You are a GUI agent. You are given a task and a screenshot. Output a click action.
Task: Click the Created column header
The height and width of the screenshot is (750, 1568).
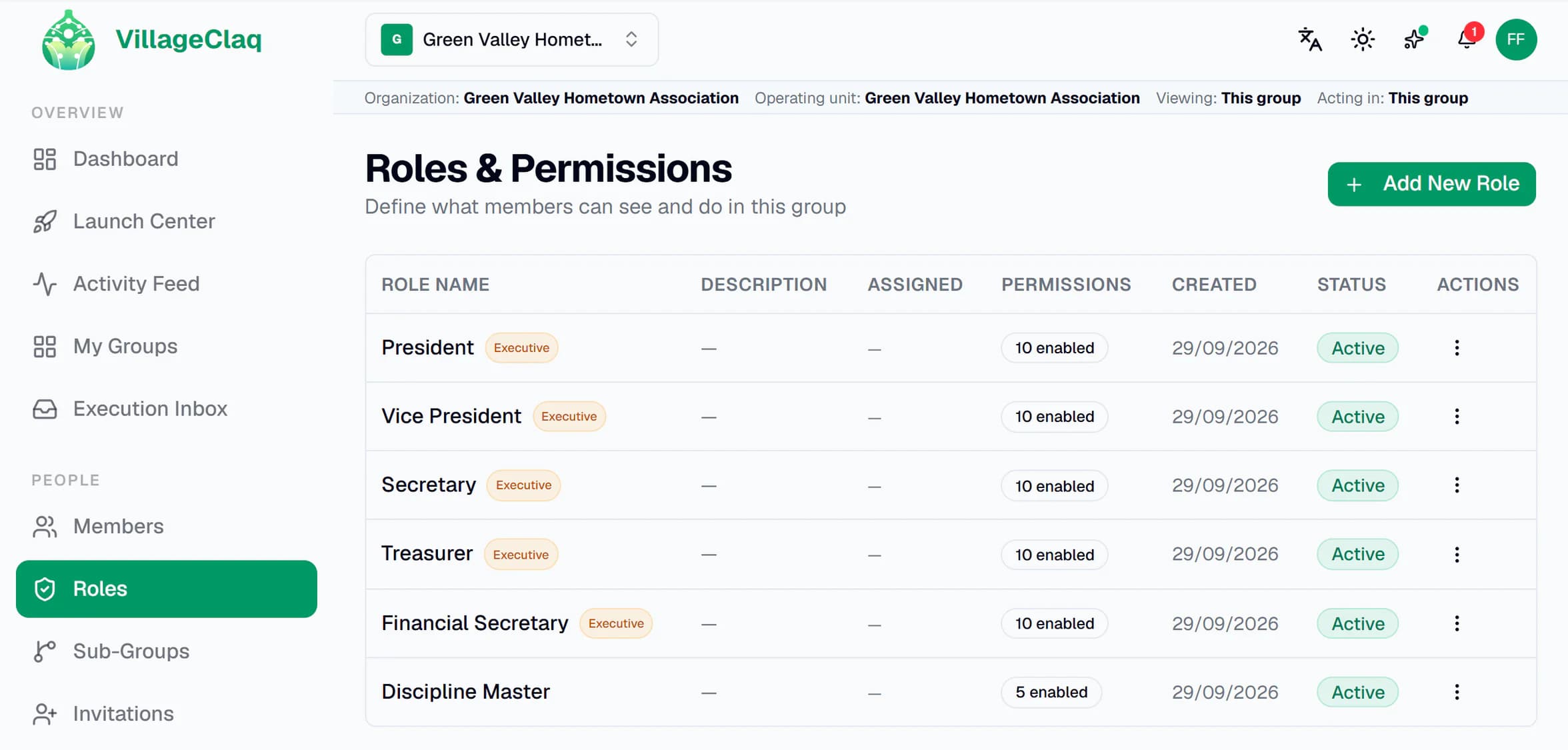(x=1214, y=285)
